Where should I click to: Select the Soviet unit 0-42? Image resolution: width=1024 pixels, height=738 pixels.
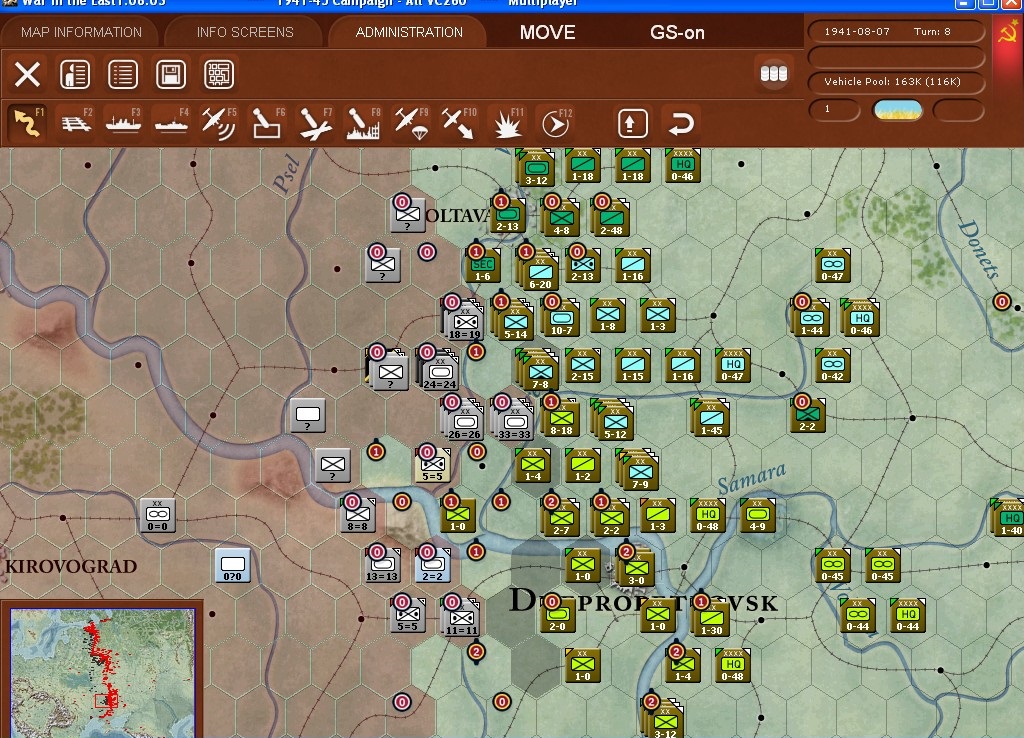pos(833,366)
